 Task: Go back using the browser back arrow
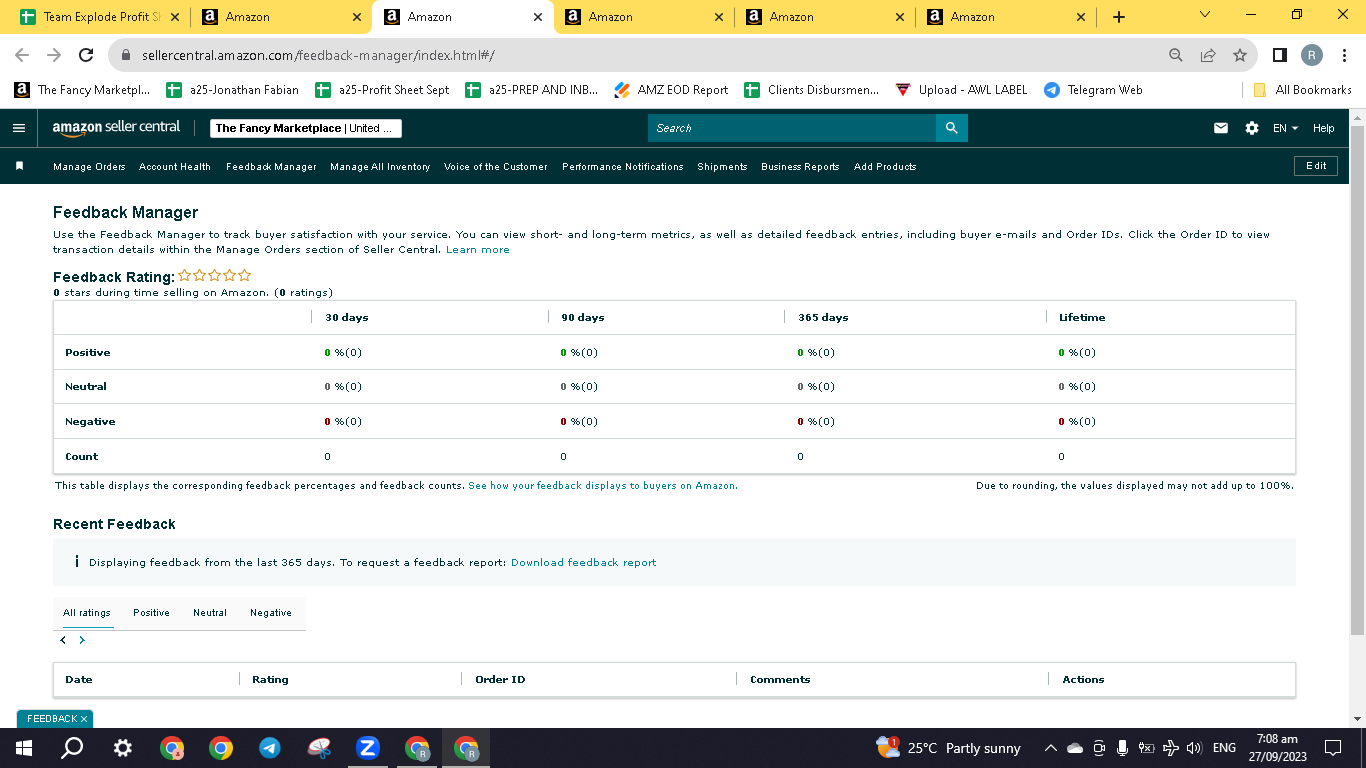click(22, 55)
